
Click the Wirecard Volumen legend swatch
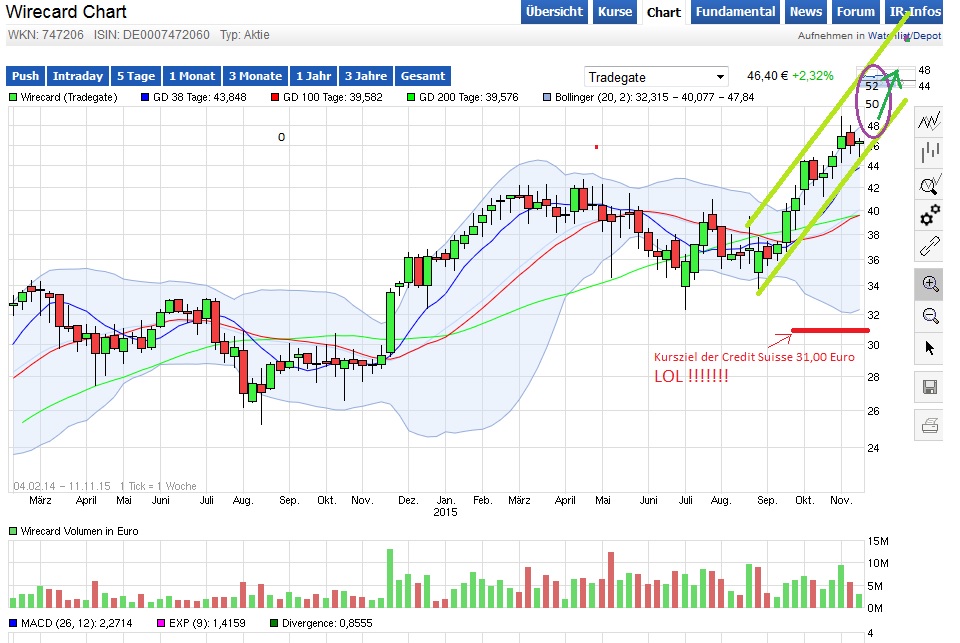13,531
